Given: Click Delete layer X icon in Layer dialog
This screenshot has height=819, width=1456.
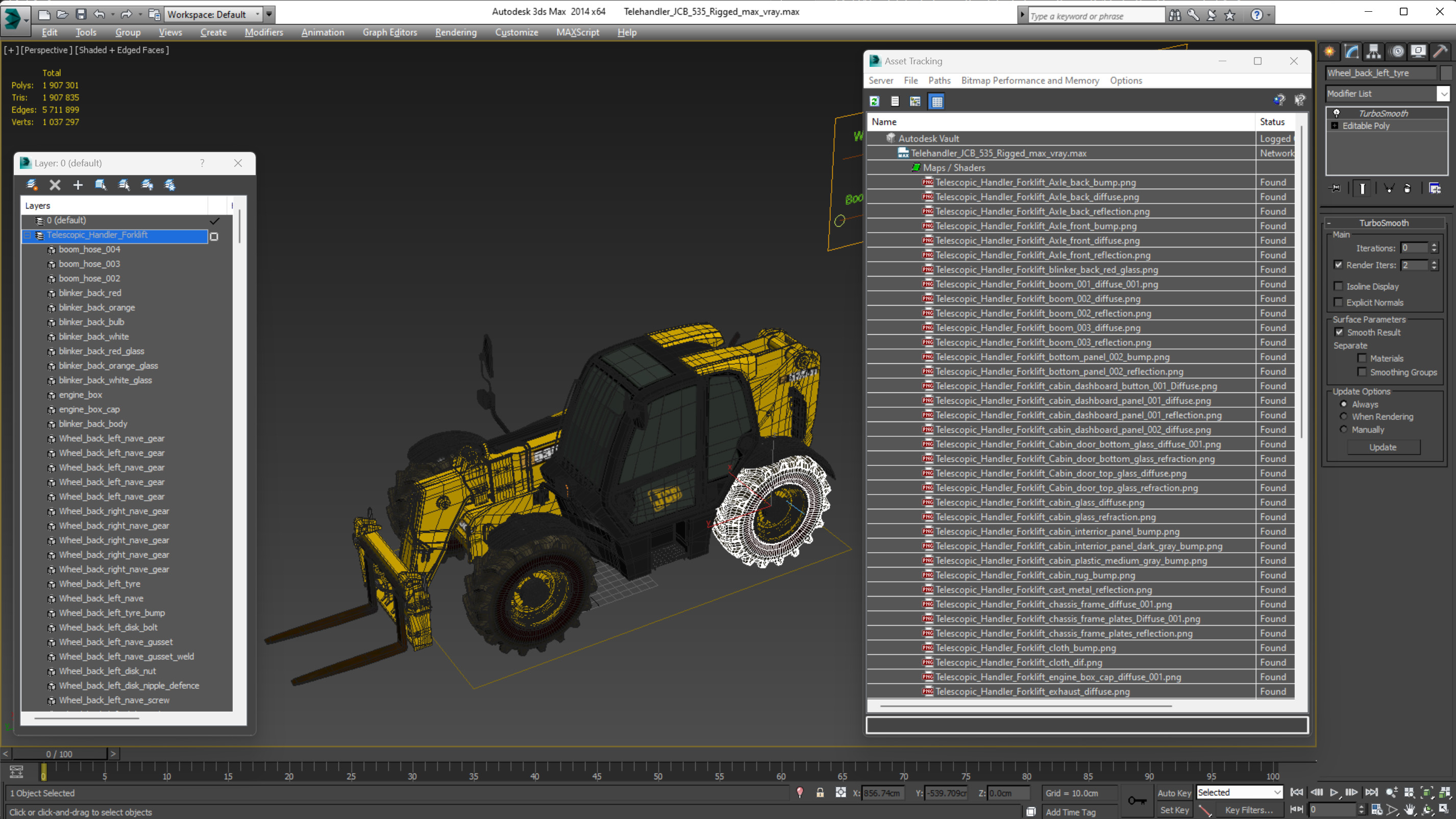Looking at the screenshot, I should (x=55, y=185).
